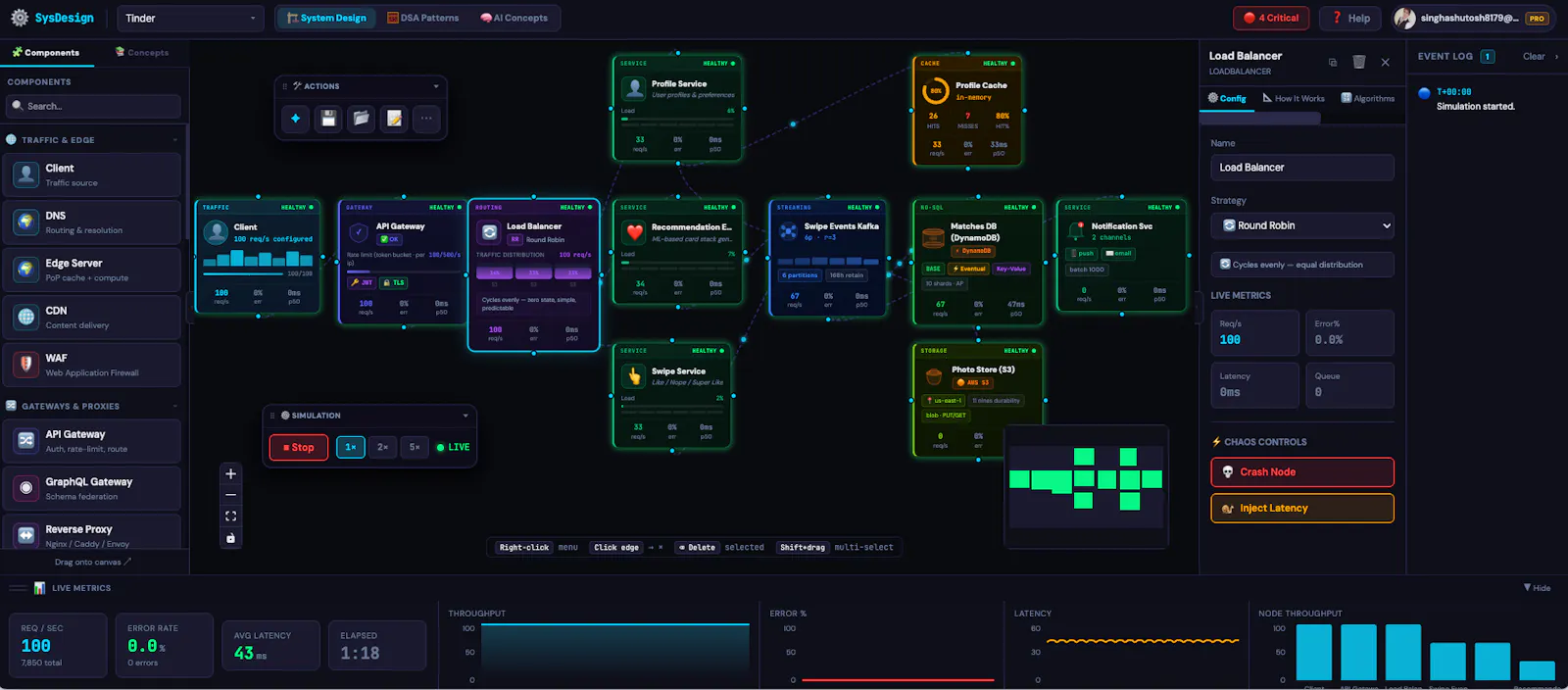Screen dimensions: 1568x690
Task: Click the Photo Store (S3) node
Action: point(977,401)
